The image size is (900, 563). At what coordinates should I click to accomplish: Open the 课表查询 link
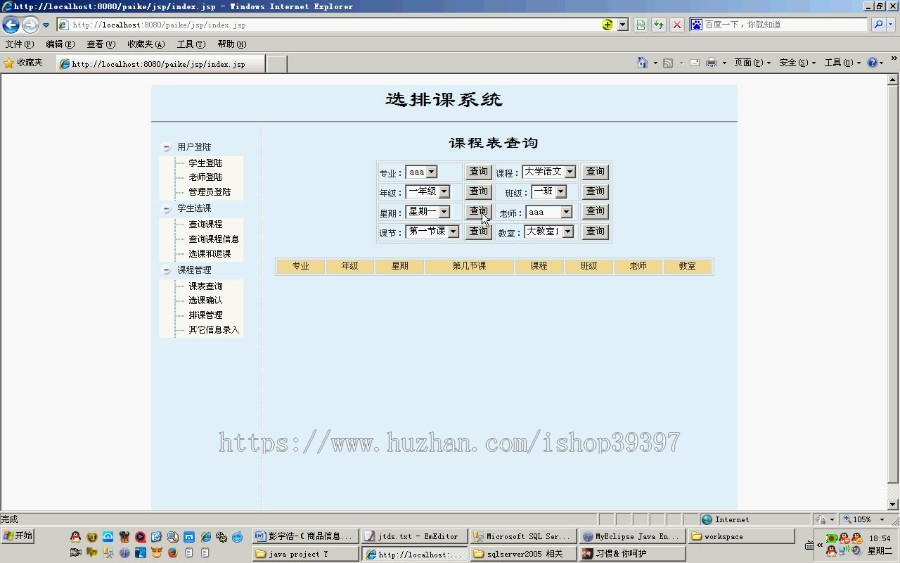(x=205, y=286)
